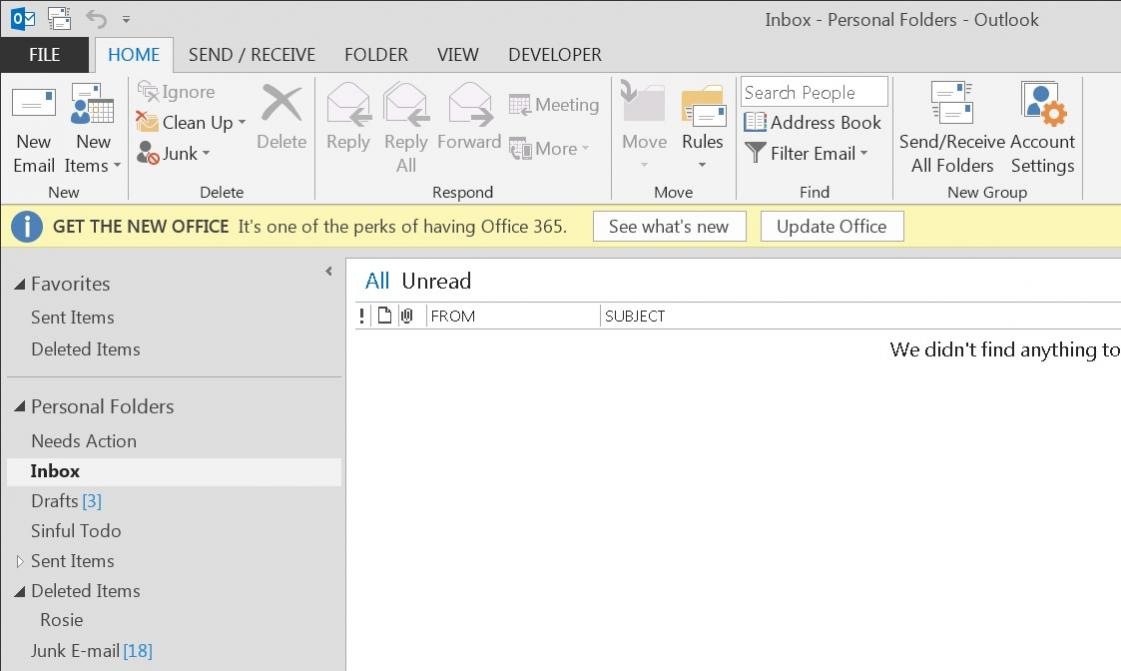
Task: Click the Delete X icon
Action: [x=282, y=104]
